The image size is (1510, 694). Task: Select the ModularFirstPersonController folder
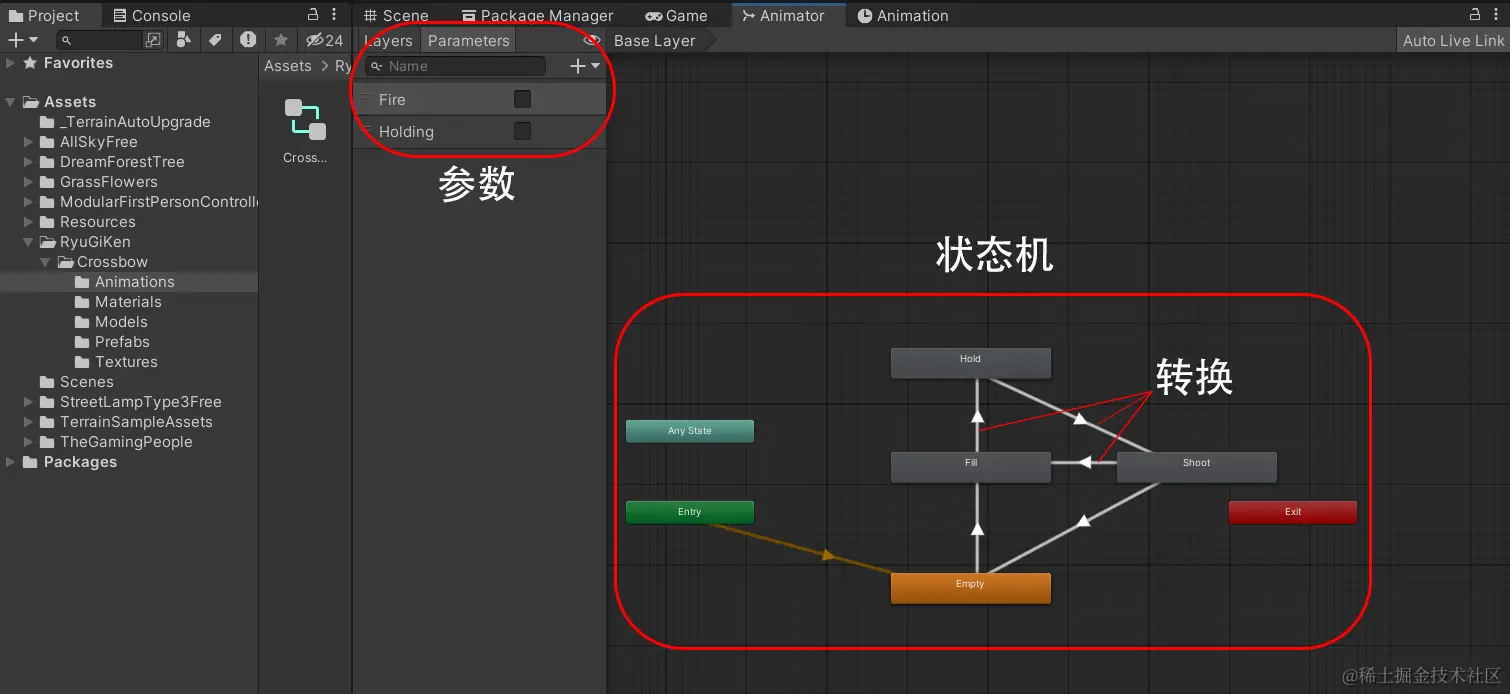[x=158, y=202]
